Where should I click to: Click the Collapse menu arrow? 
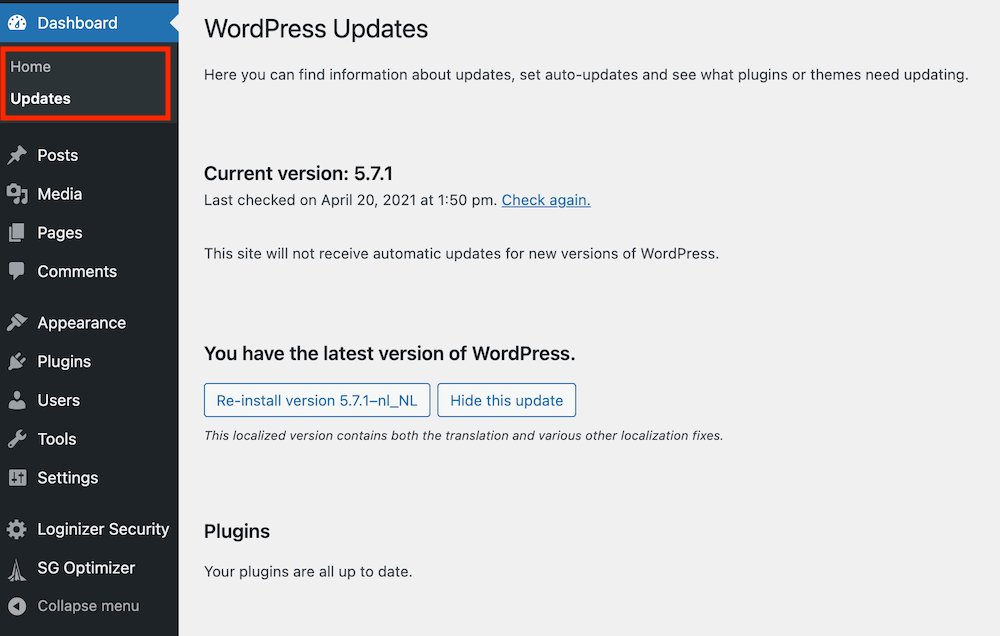[17, 606]
